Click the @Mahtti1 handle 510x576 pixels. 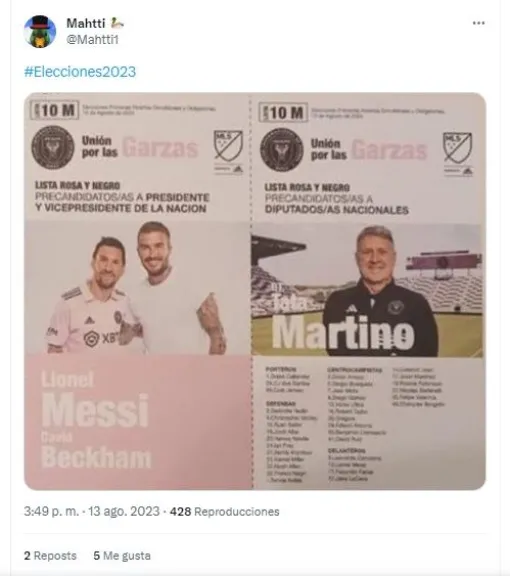tap(92, 39)
